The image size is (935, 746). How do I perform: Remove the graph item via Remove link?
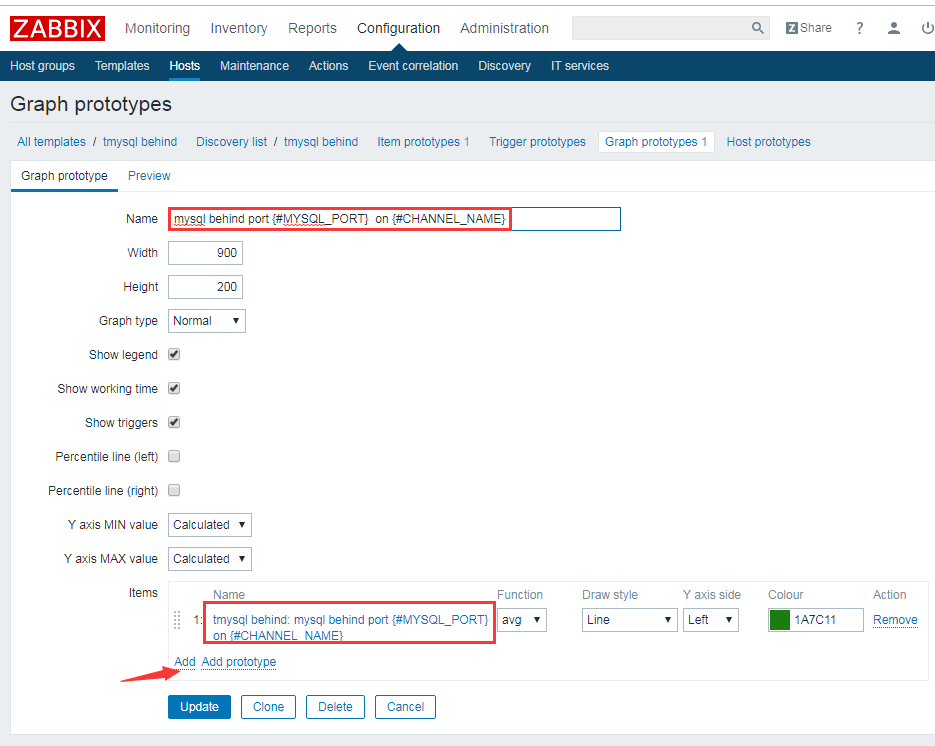click(x=895, y=620)
